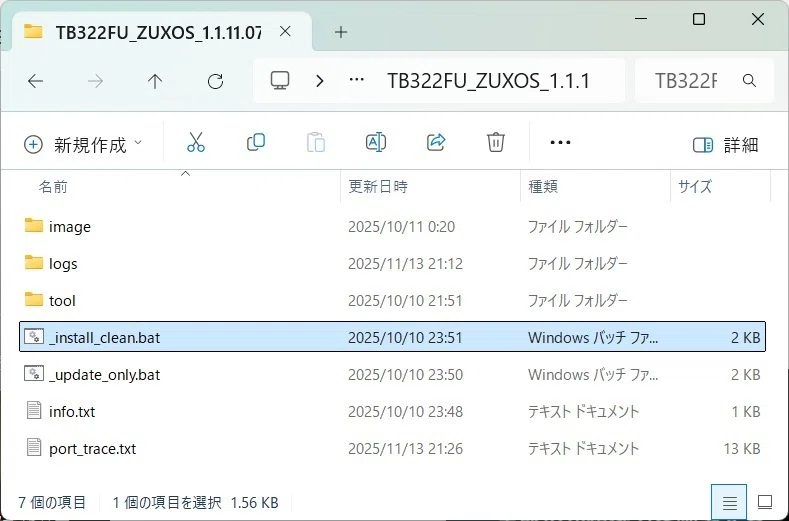Viewport: 789px width, 521px height.
Task: Close the TB322FU_ZUXOS tab
Action: point(285,32)
